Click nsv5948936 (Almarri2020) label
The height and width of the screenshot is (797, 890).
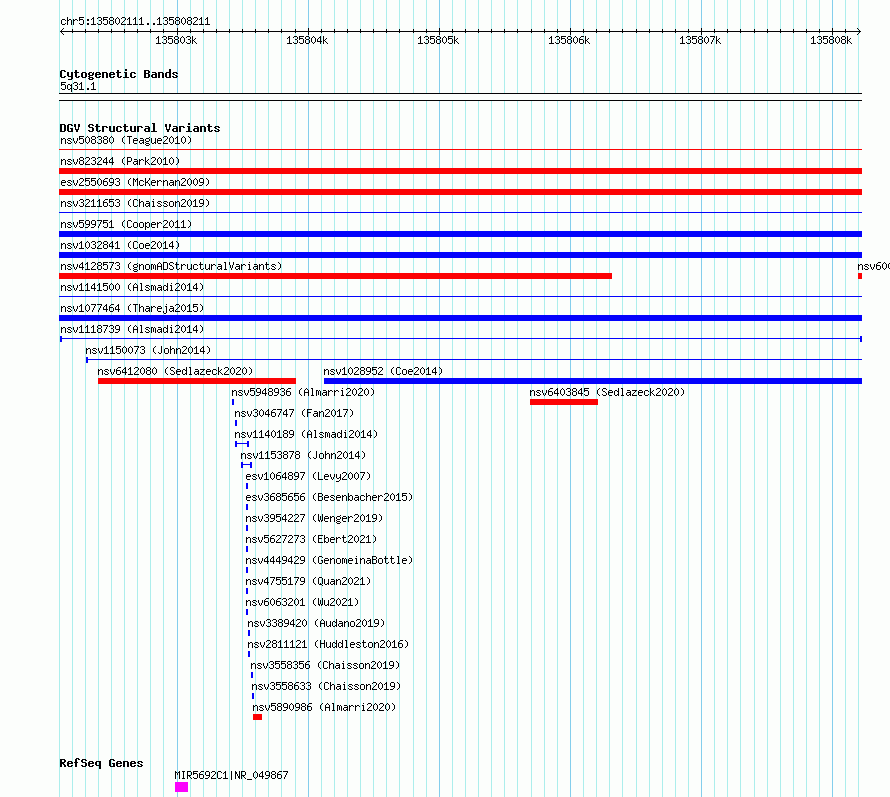(x=303, y=392)
